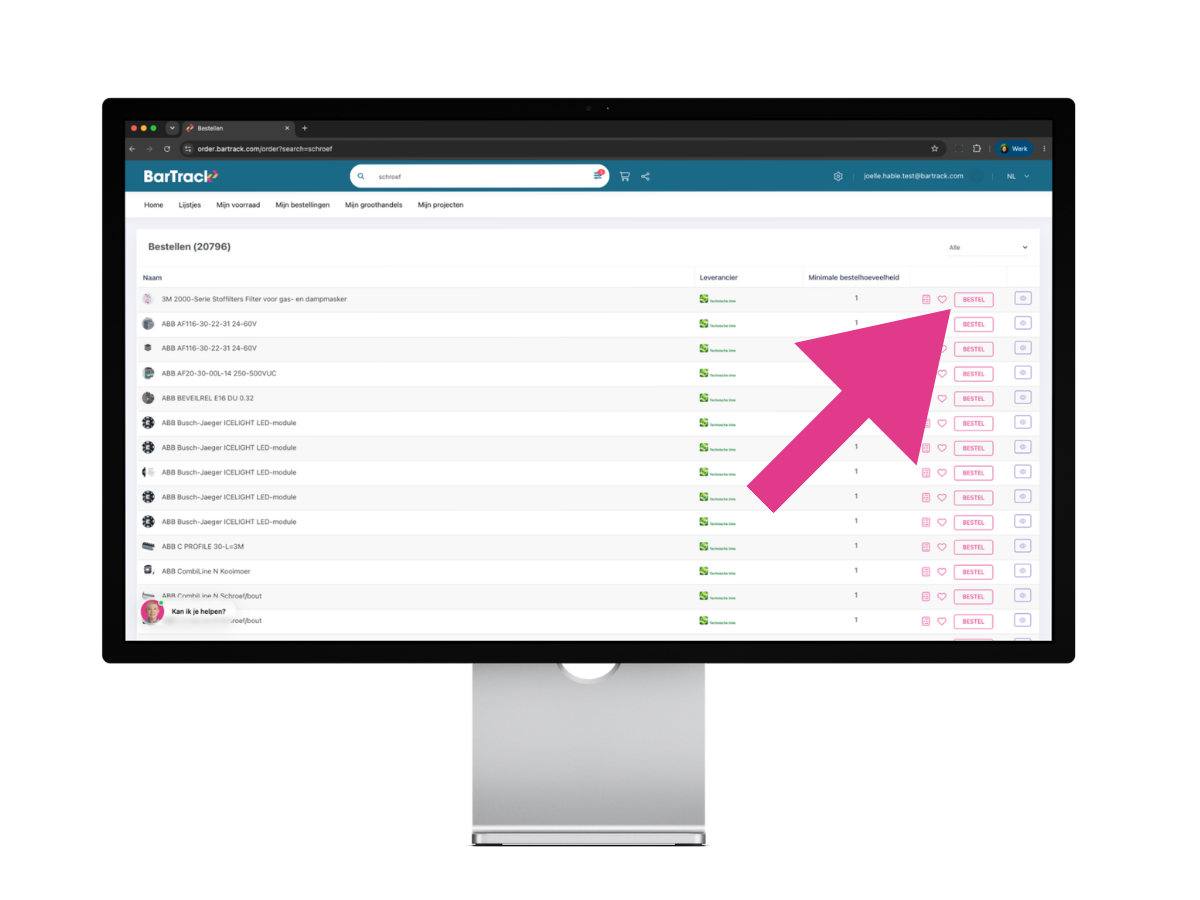Go to Mijn groothandels
Screen dimensions: 1200x900
coord(374,205)
